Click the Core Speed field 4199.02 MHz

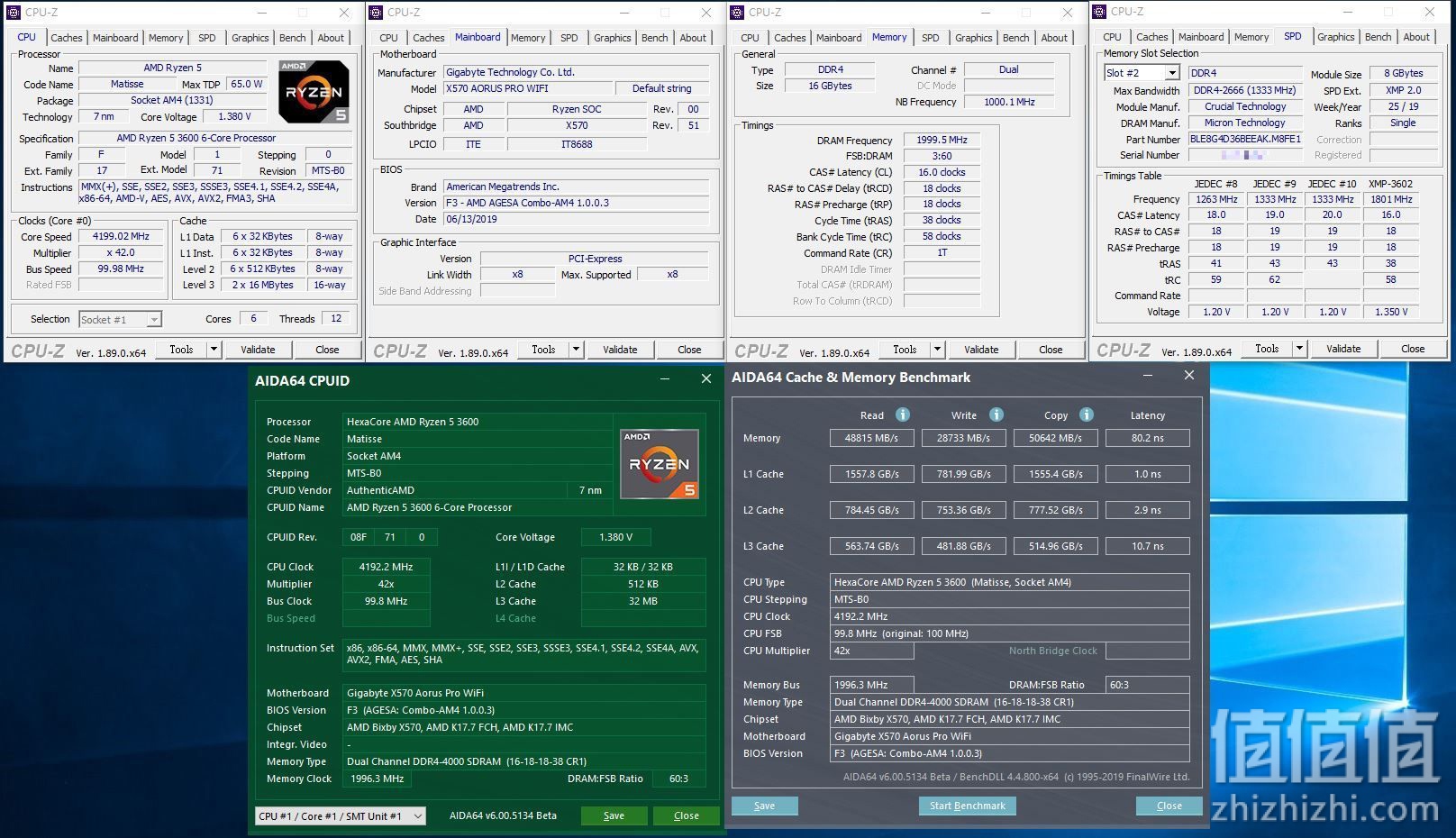122,236
